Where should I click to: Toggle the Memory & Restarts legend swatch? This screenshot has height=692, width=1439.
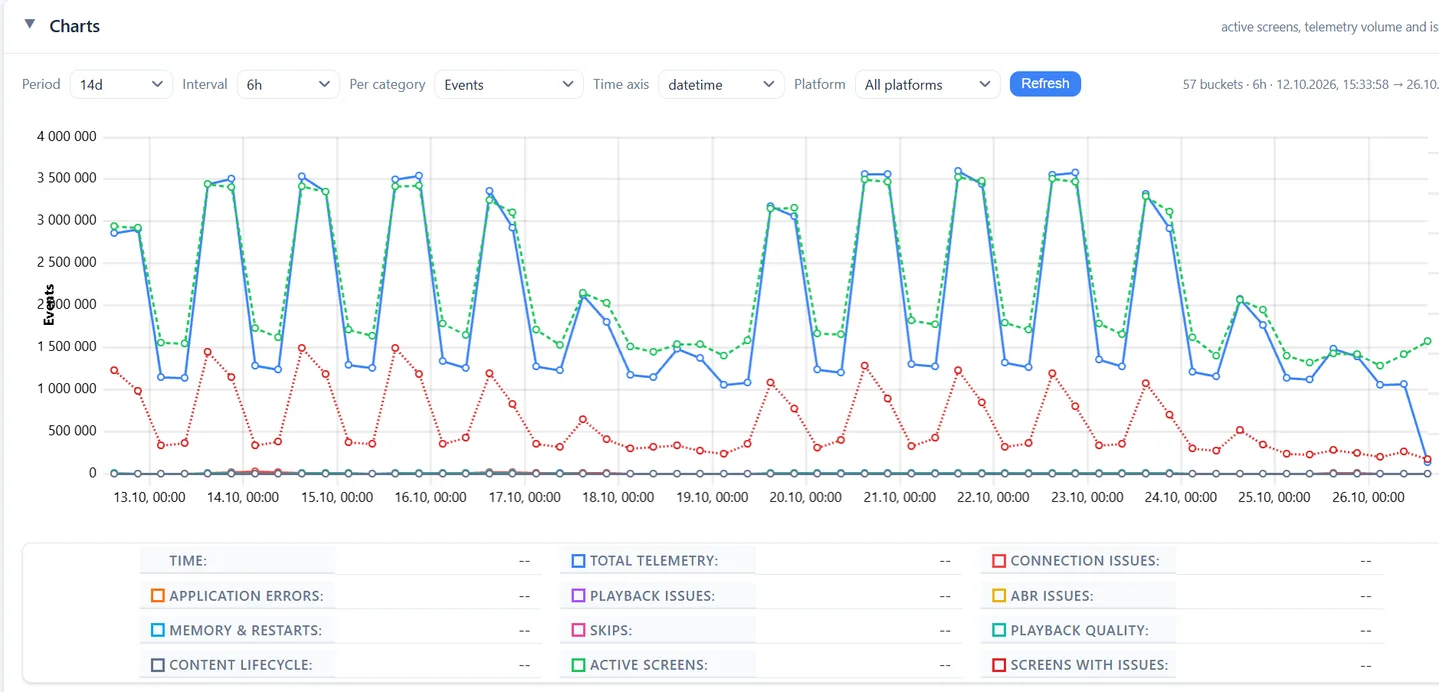[x=157, y=630]
